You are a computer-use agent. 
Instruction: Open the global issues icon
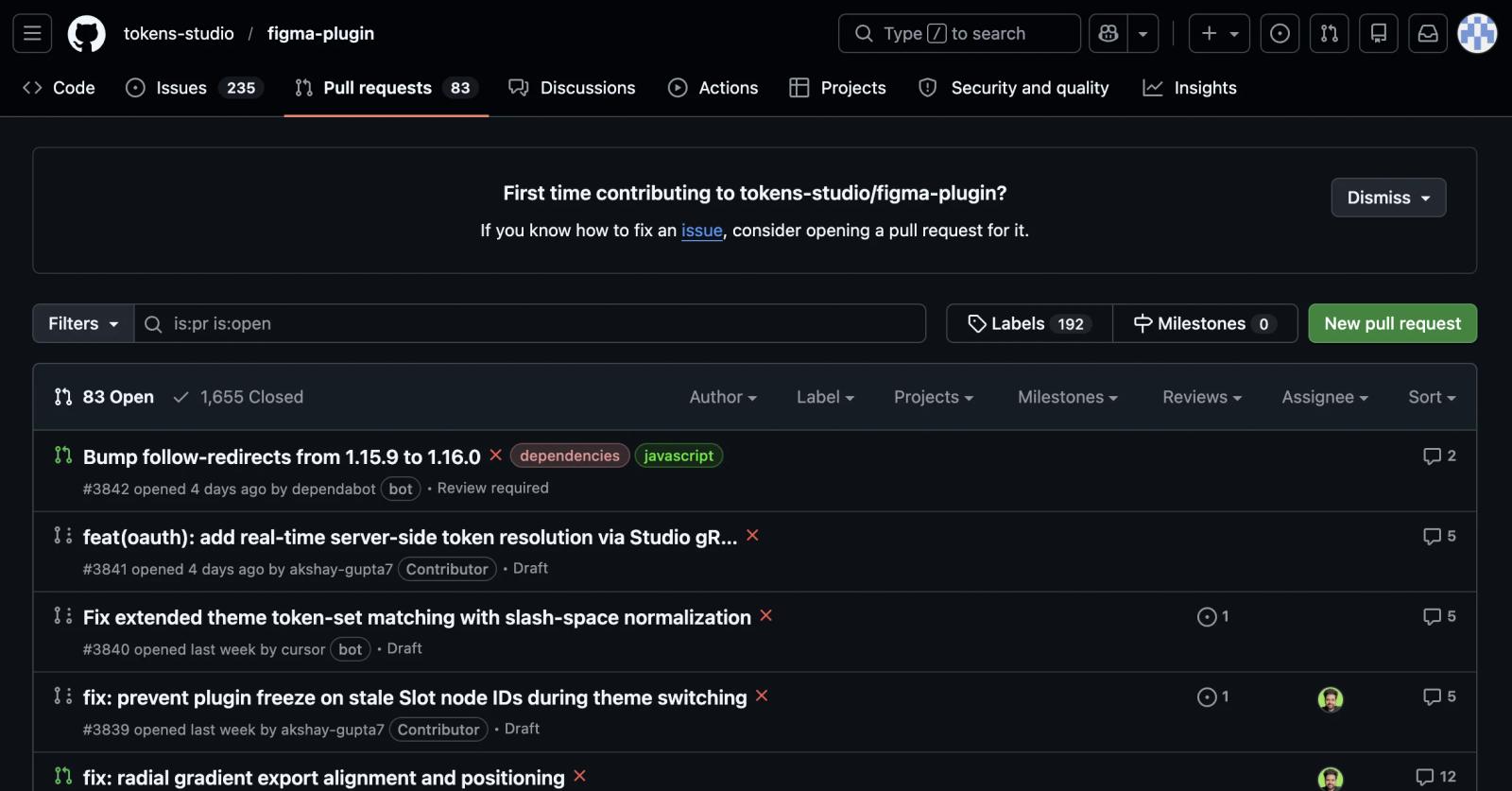[x=1280, y=34]
